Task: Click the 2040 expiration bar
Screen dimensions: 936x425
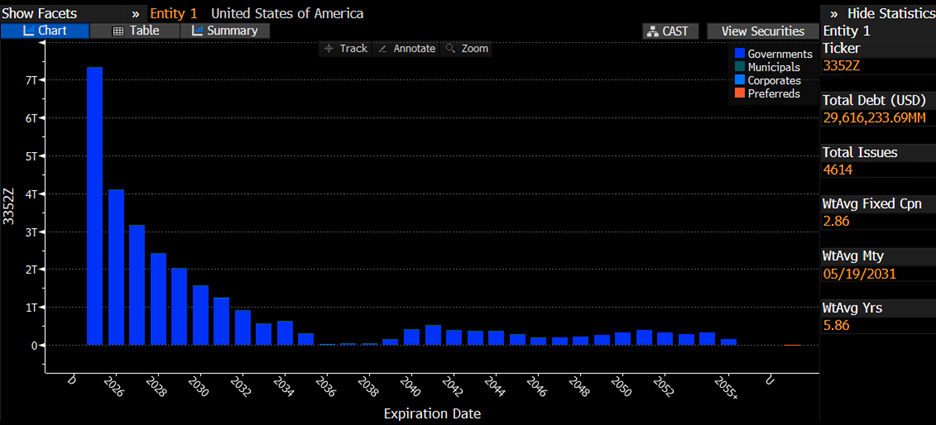Action: 412,337
